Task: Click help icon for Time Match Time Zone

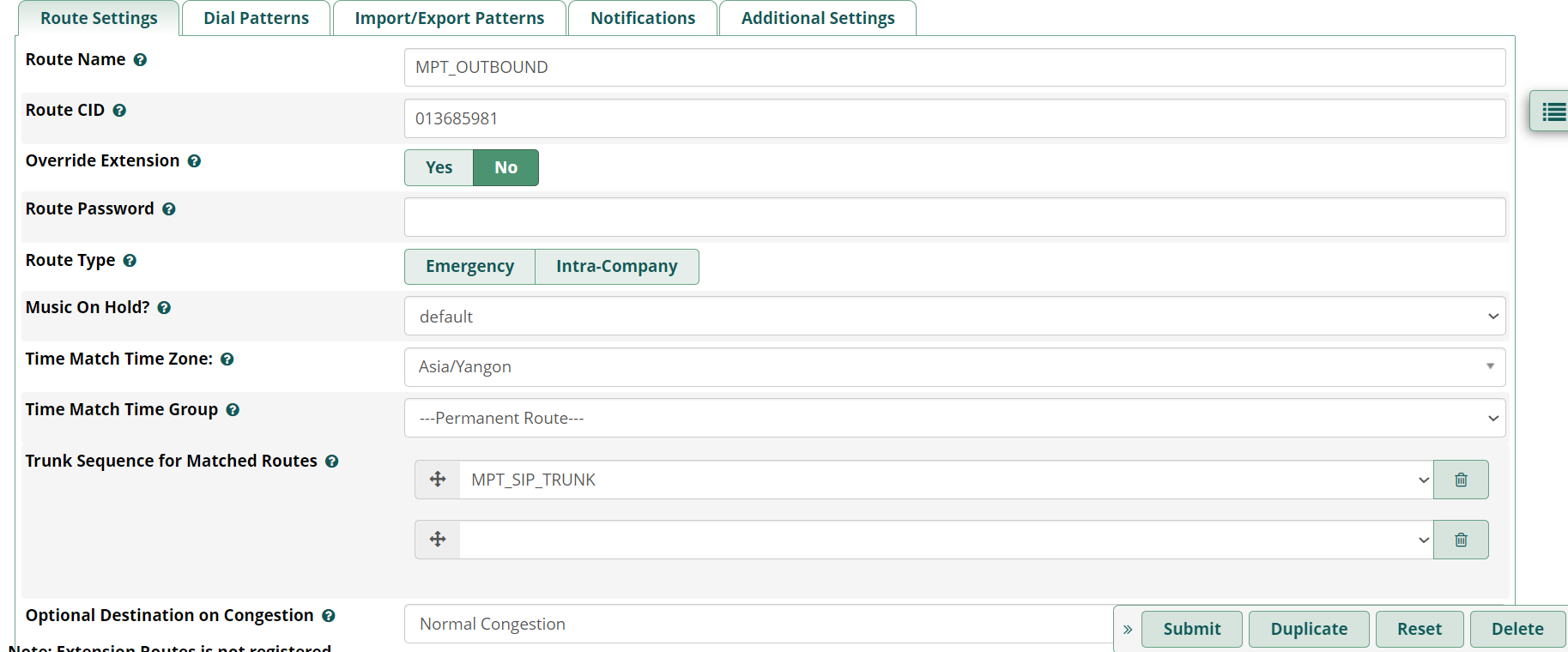Action: [x=227, y=359]
